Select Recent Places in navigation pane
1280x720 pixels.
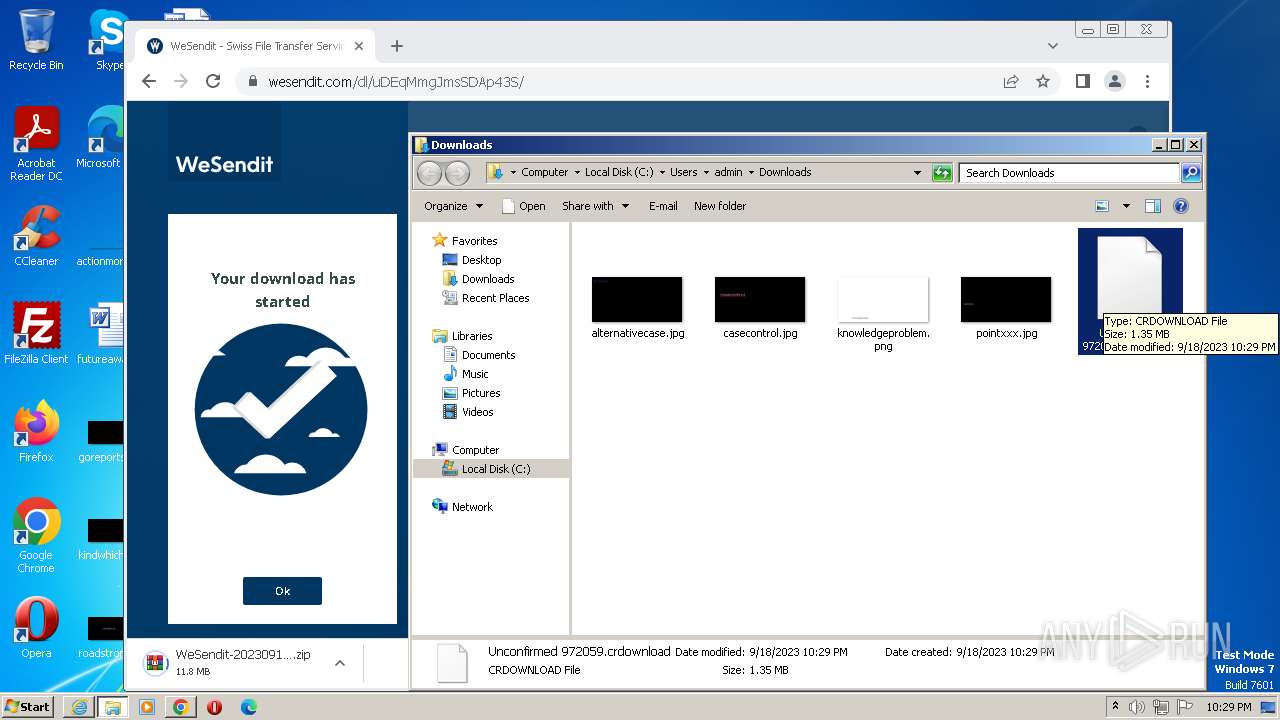point(487,297)
